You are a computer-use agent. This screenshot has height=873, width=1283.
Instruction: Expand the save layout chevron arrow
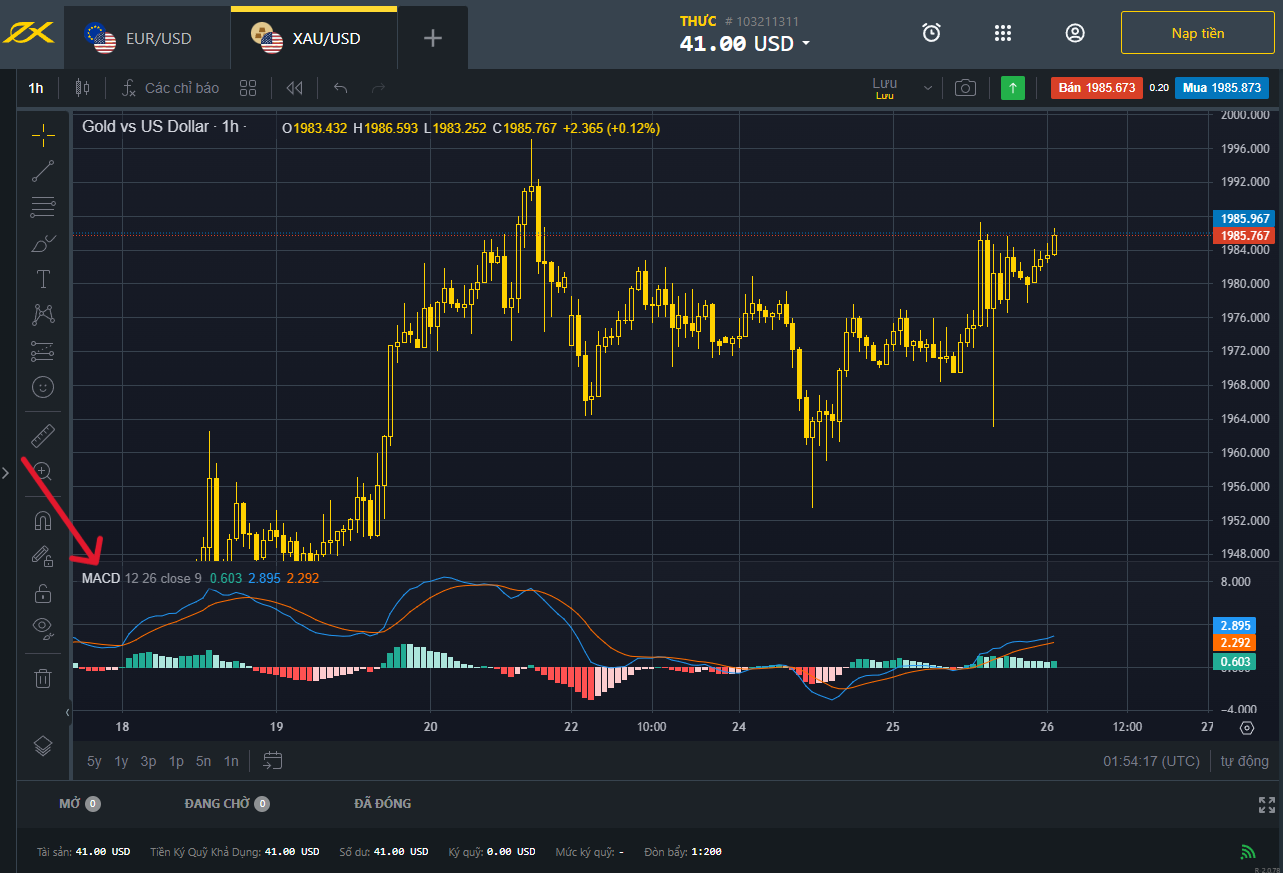[927, 88]
